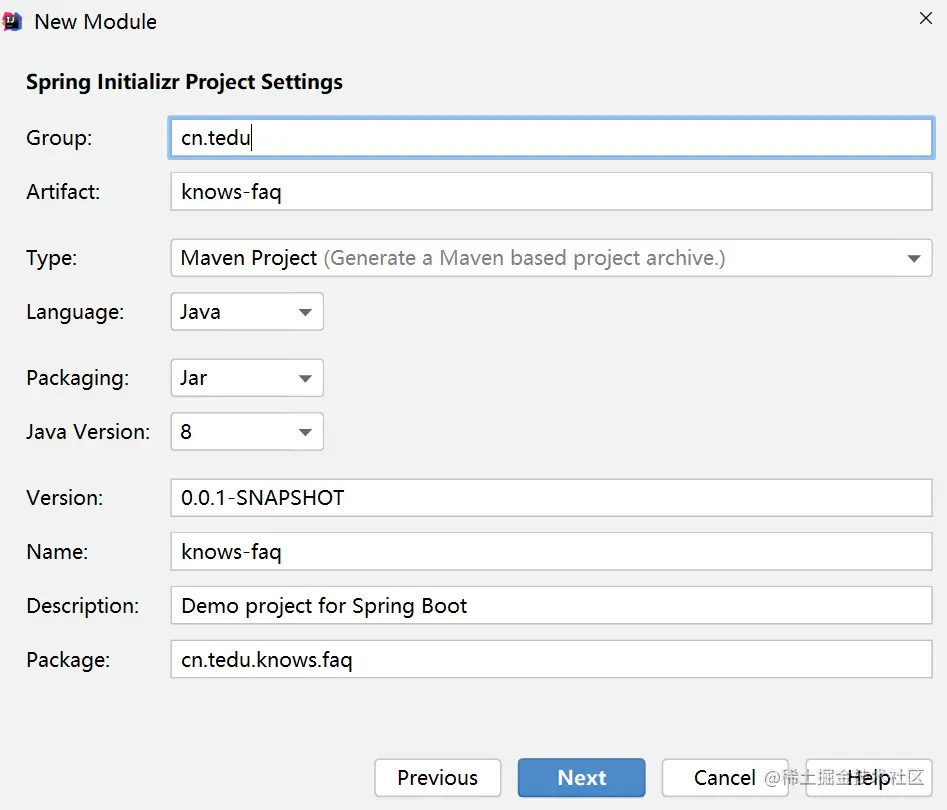Close the New Module dialog
The image size is (947, 810).
927,18
